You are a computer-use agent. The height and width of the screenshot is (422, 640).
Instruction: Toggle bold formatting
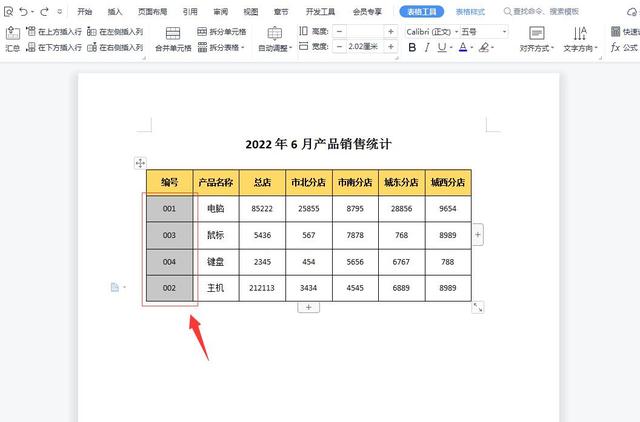point(412,48)
